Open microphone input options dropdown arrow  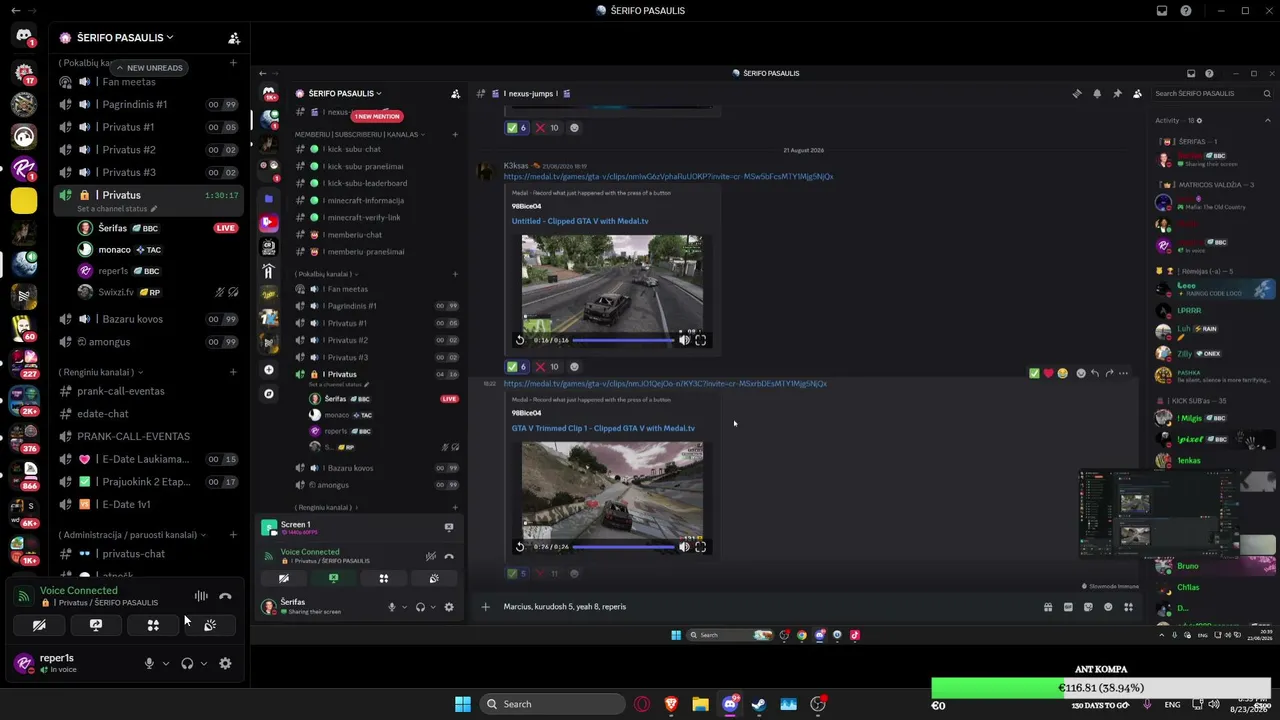point(166,663)
